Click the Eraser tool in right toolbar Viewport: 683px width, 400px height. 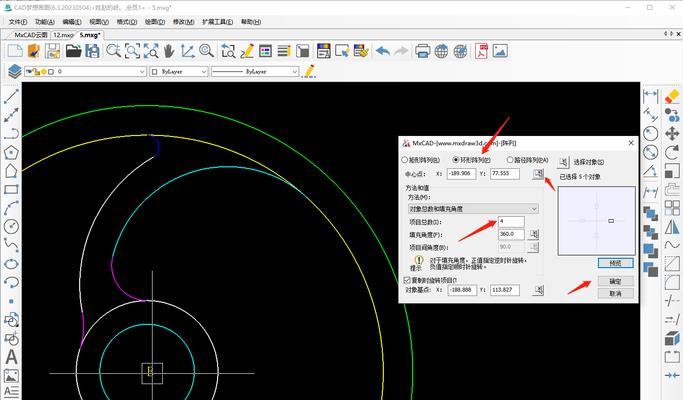[x=673, y=96]
